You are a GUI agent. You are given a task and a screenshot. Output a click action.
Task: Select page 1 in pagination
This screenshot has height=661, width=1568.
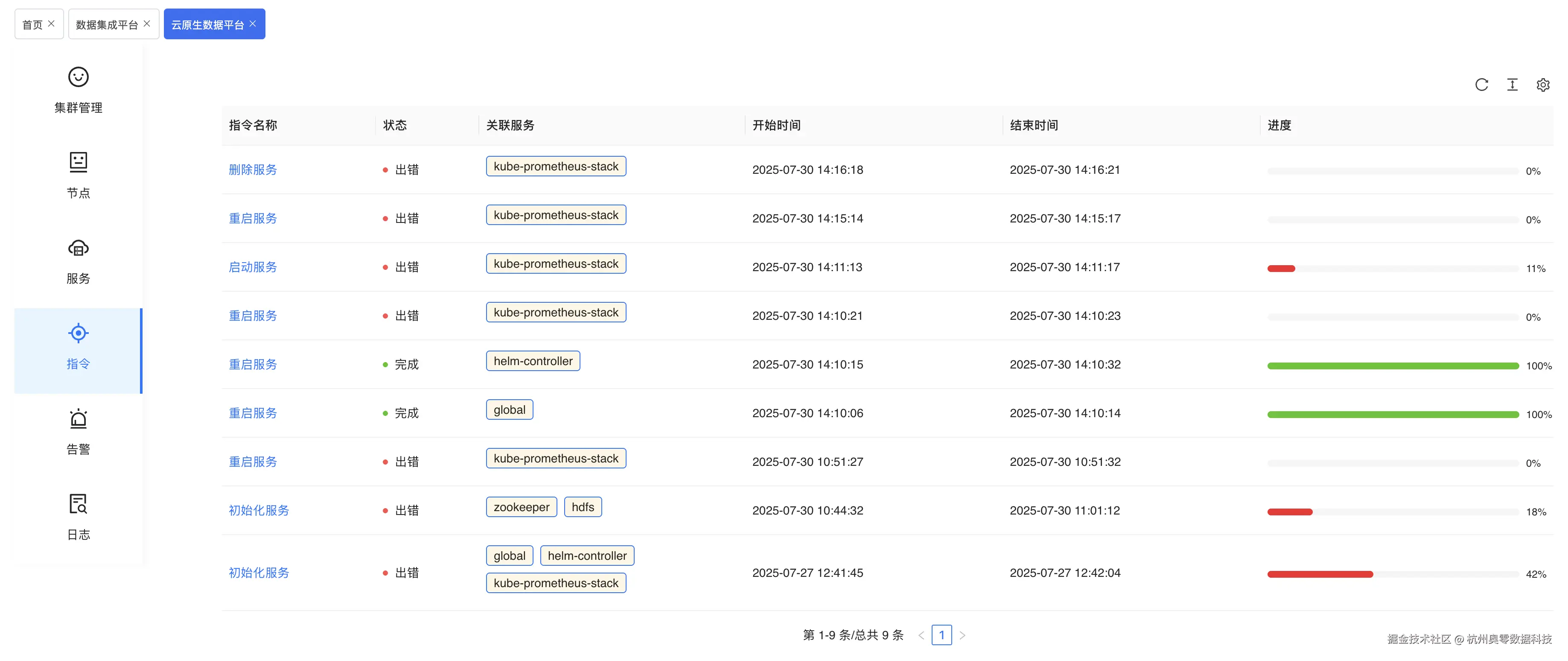coord(941,635)
